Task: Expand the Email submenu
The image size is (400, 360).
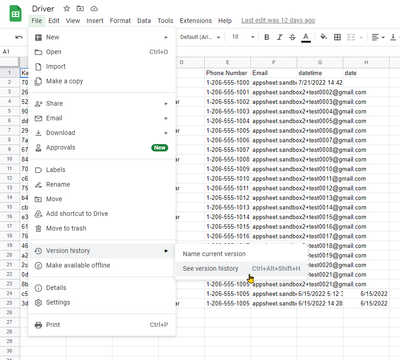Action: [102, 118]
